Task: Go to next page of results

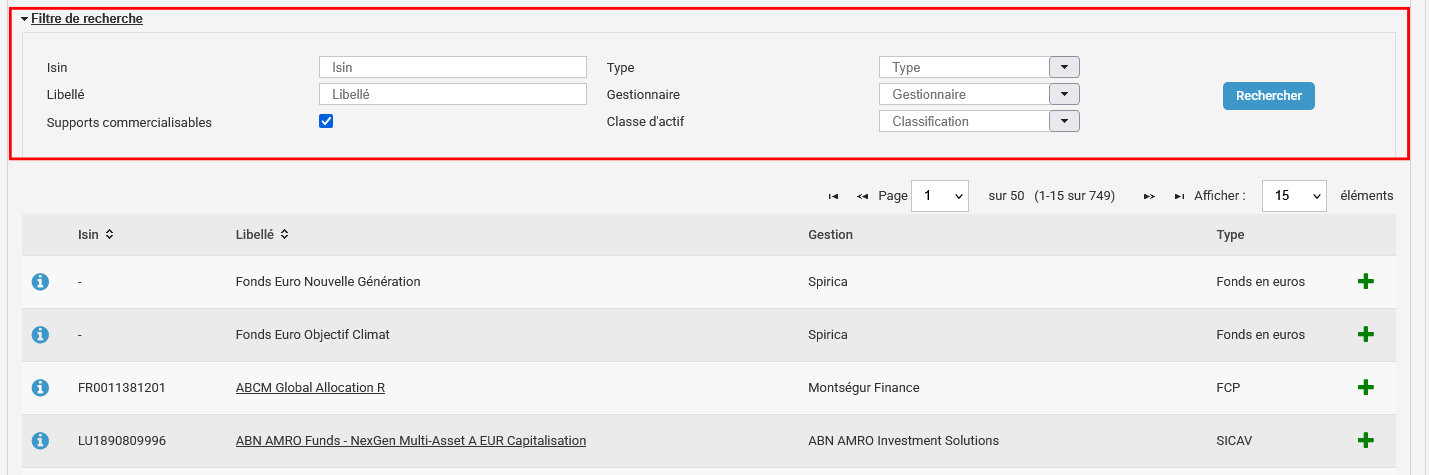Action: [1149, 196]
